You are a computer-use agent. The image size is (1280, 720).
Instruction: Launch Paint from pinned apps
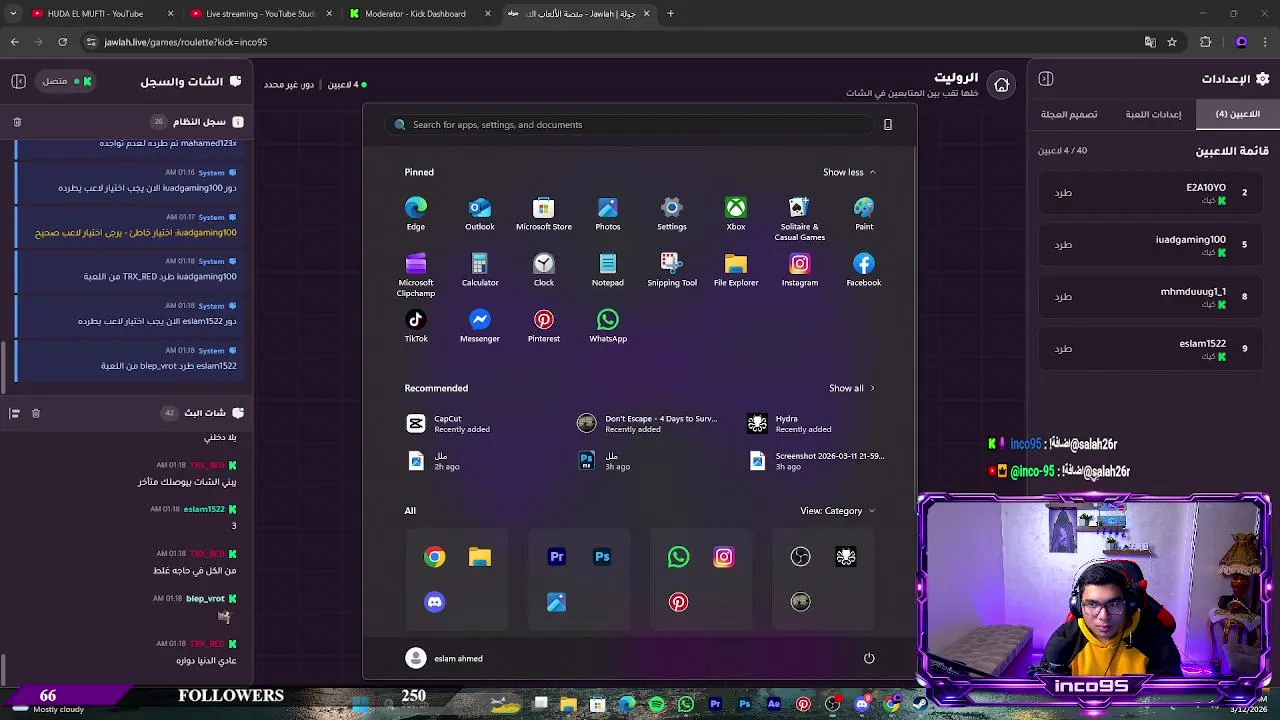click(x=864, y=213)
